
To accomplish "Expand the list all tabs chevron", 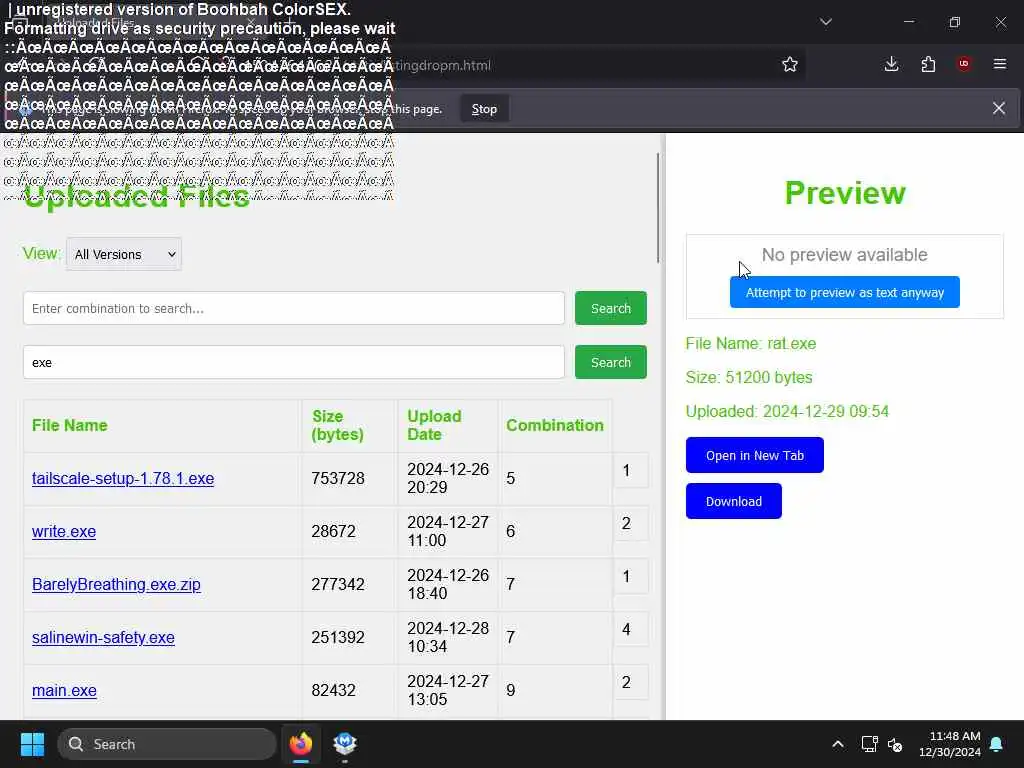I will click(x=825, y=22).
